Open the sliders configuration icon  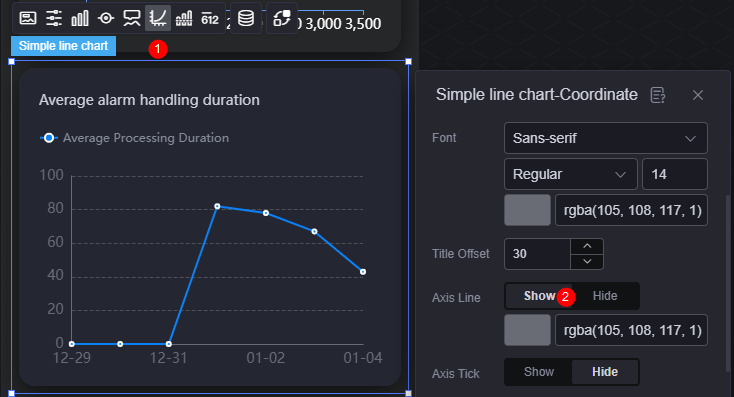[x=54, y=18]
